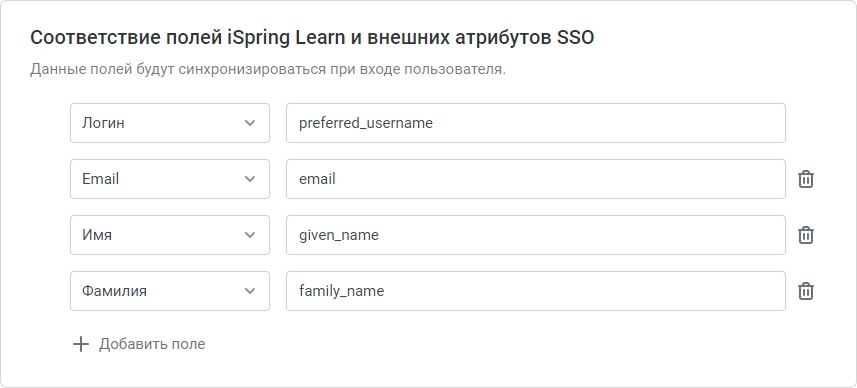Expand the Фамилия dropdown by its label
The image size is (857, 388).
click(114, 291)
